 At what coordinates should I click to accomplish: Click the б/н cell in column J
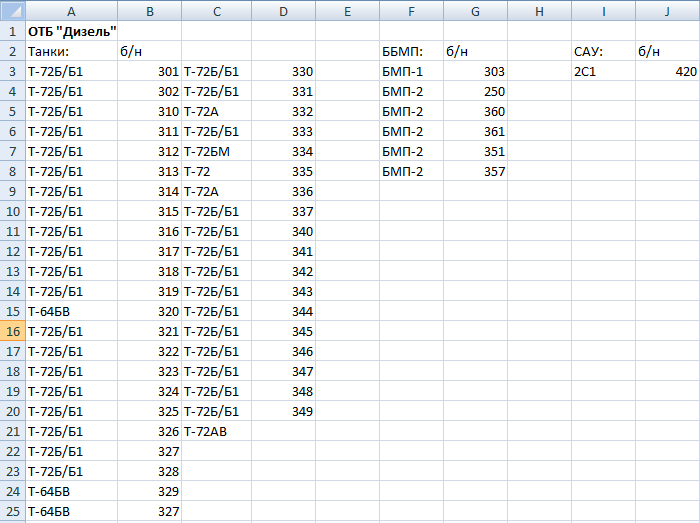click(x=667, y=51)
